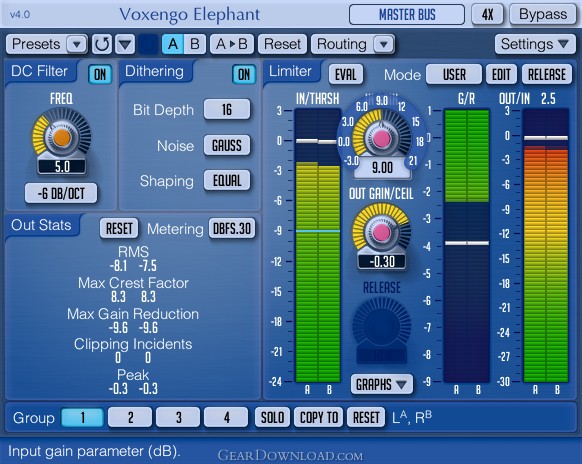Expand the Routing dropdown arrow
582x464 pixels.
coord(383,44)
